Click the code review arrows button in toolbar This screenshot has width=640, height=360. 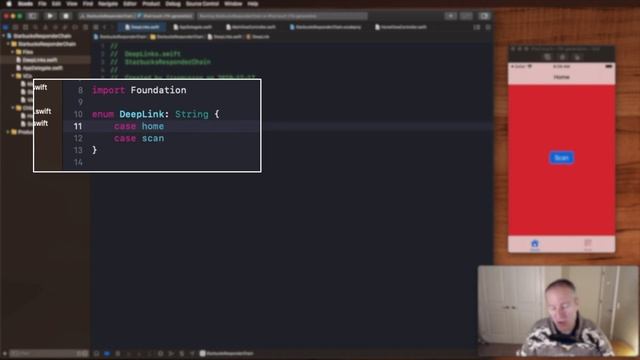click(x=466, y=16)
